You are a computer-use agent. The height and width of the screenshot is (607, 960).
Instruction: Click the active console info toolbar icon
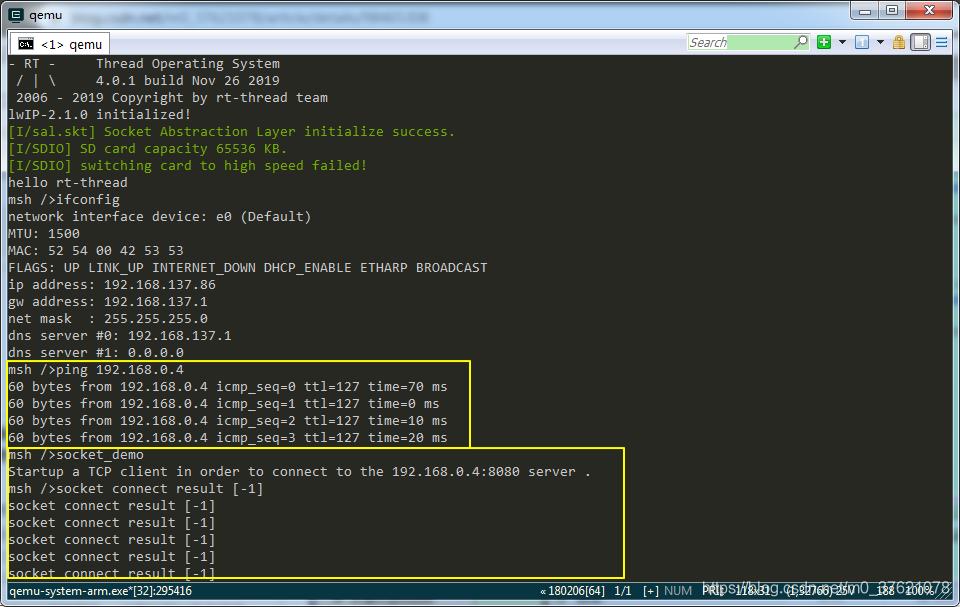click(x=862, y=42)
